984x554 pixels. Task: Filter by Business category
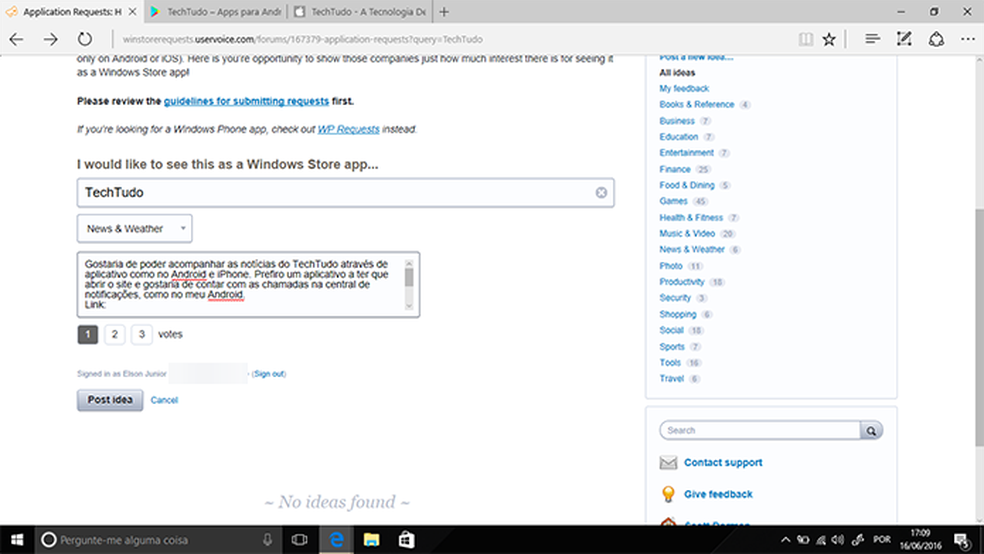(677, 121)
